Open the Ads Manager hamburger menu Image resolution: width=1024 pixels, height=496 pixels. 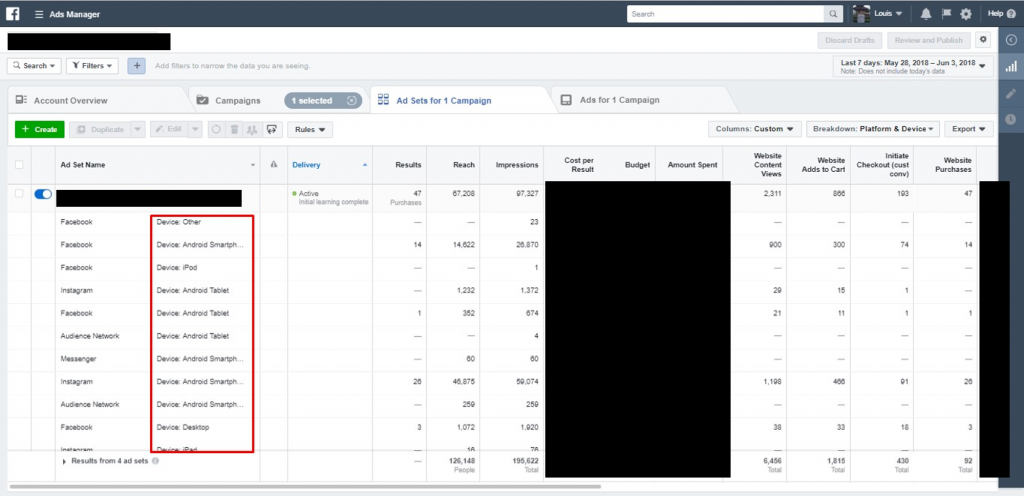coord(39,14)
